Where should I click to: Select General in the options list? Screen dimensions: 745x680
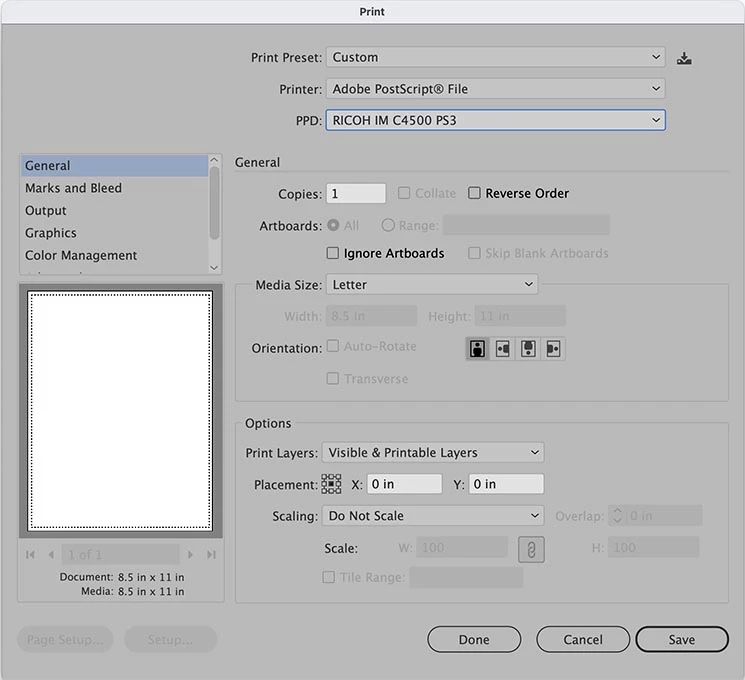(114, 165)
